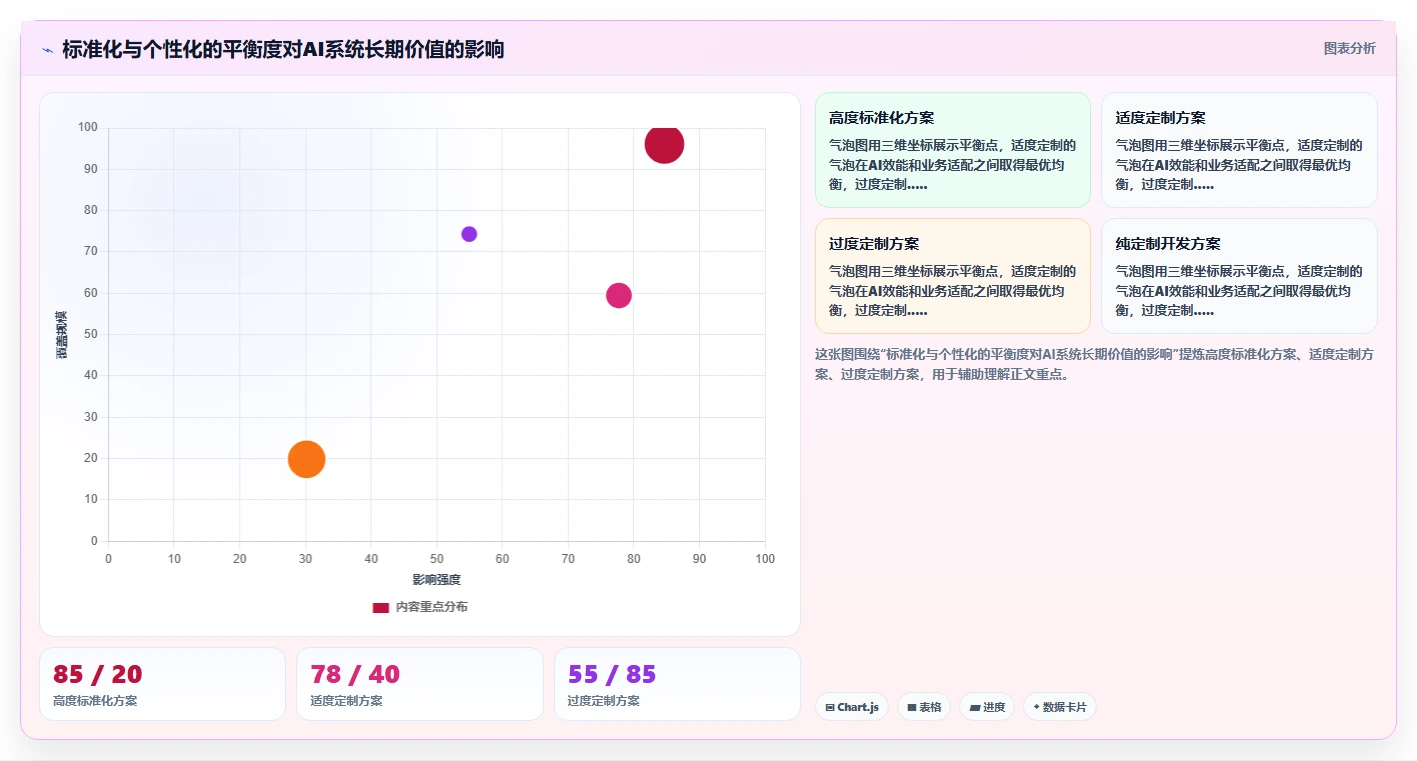Open the 高度标准化方案 info card
Viewport: 1417px width, 761px height.
coord(953,150)
